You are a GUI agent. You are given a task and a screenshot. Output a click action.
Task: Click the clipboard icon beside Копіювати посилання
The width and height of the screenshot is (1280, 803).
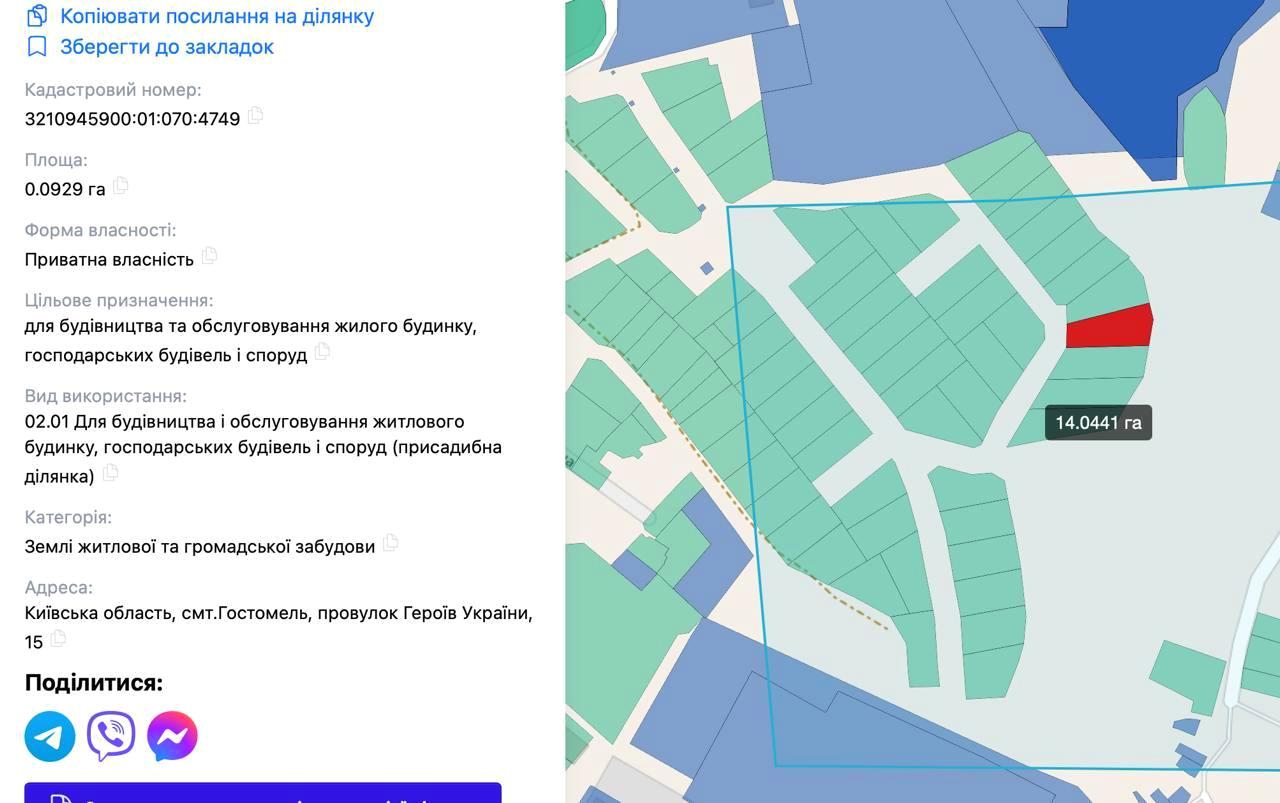tap(37, 16)
